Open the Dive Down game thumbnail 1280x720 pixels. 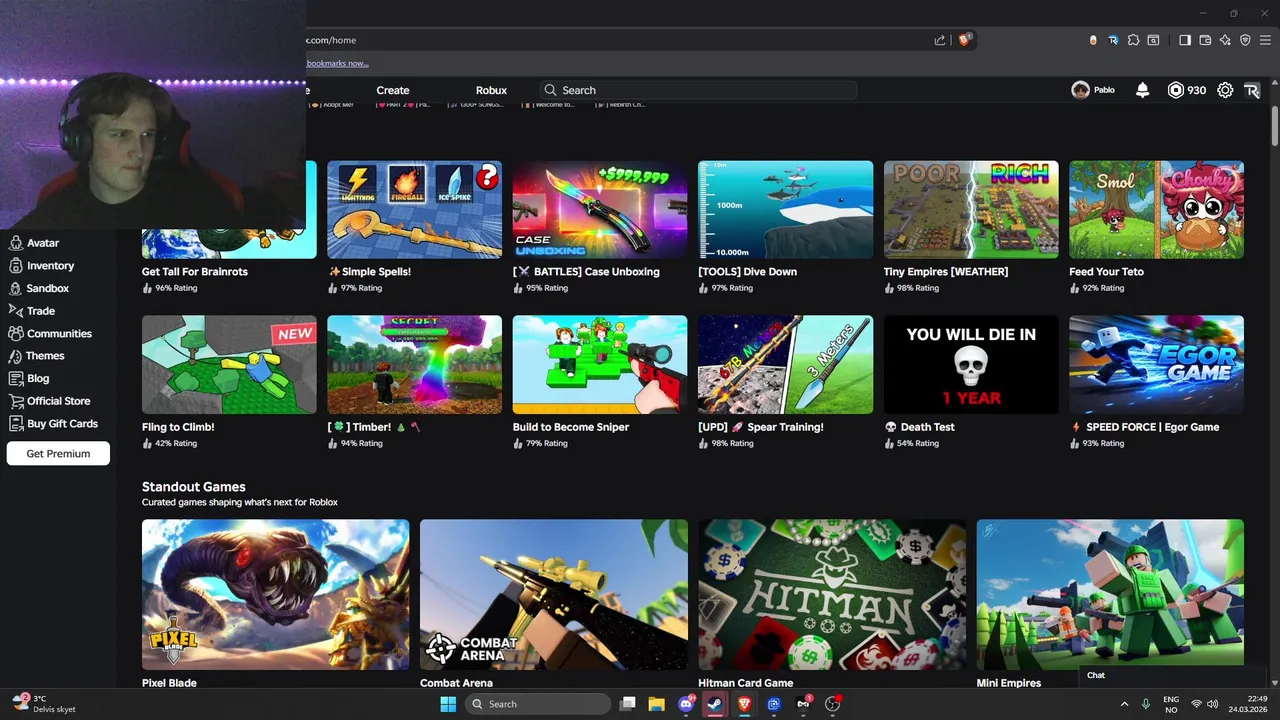tap(785, 210)
